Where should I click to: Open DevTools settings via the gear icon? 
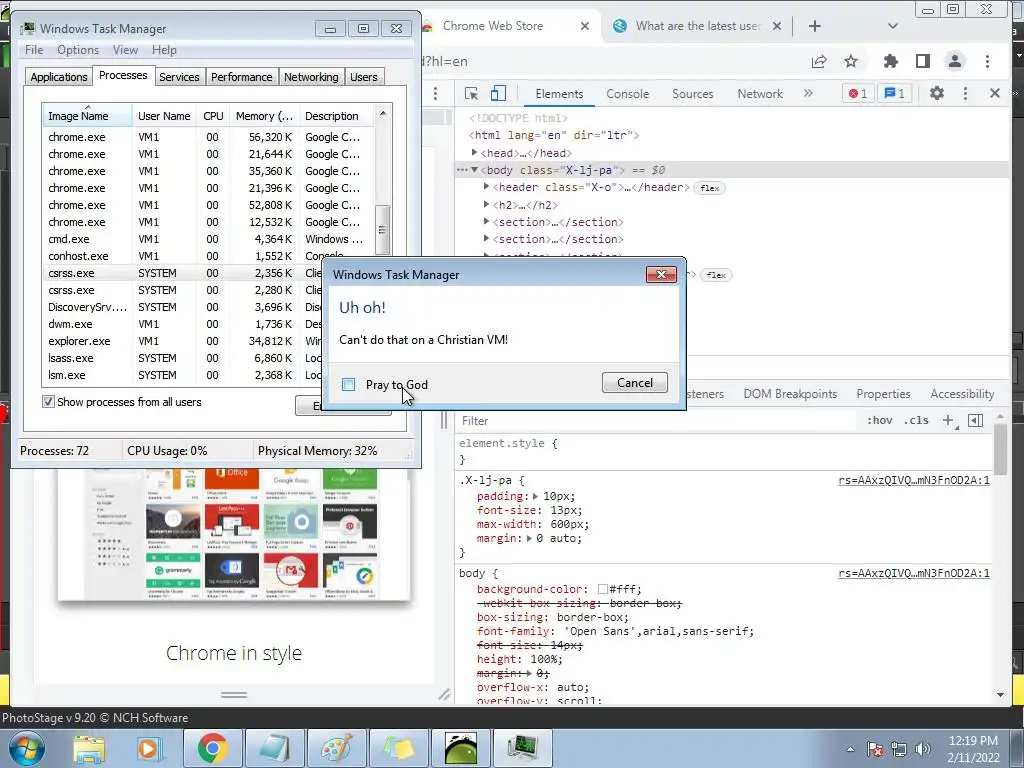coord(936,93)
